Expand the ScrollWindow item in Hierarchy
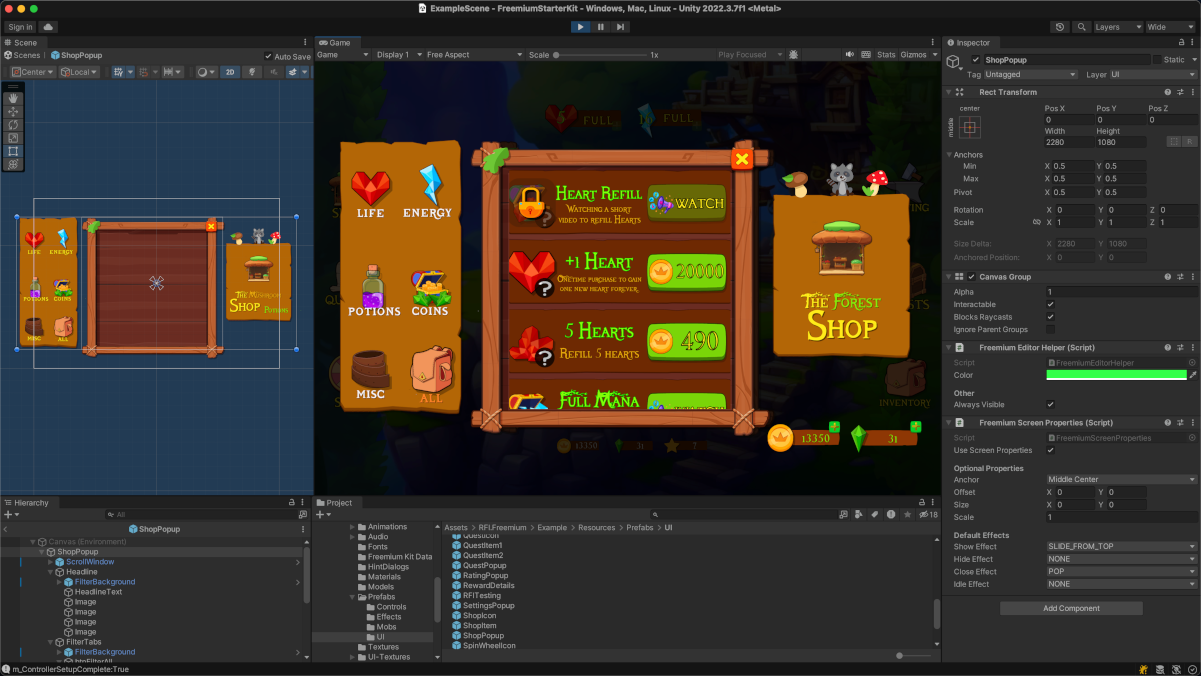Viewport: 1201px width, 676px height. click(x=51, y=562)
